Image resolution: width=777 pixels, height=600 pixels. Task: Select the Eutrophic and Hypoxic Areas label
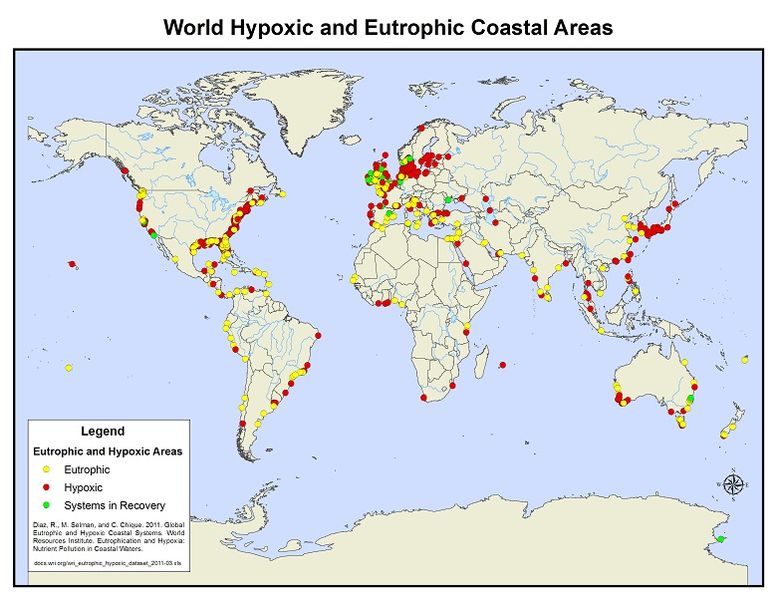[108, 451]
